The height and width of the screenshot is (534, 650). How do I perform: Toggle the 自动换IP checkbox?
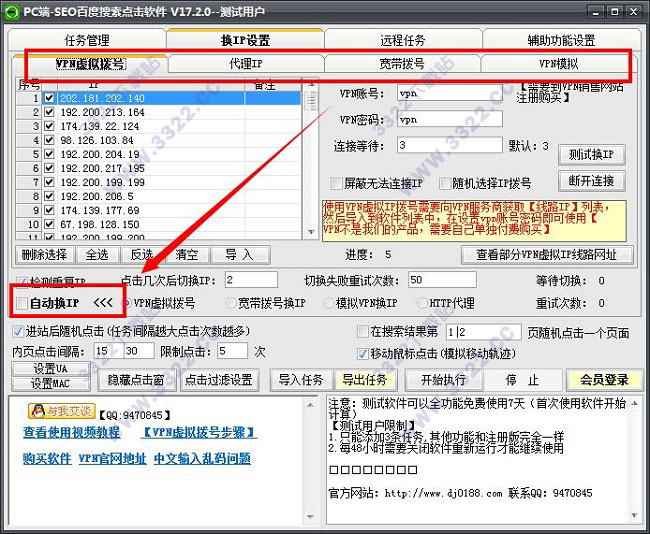click(21, 303)
